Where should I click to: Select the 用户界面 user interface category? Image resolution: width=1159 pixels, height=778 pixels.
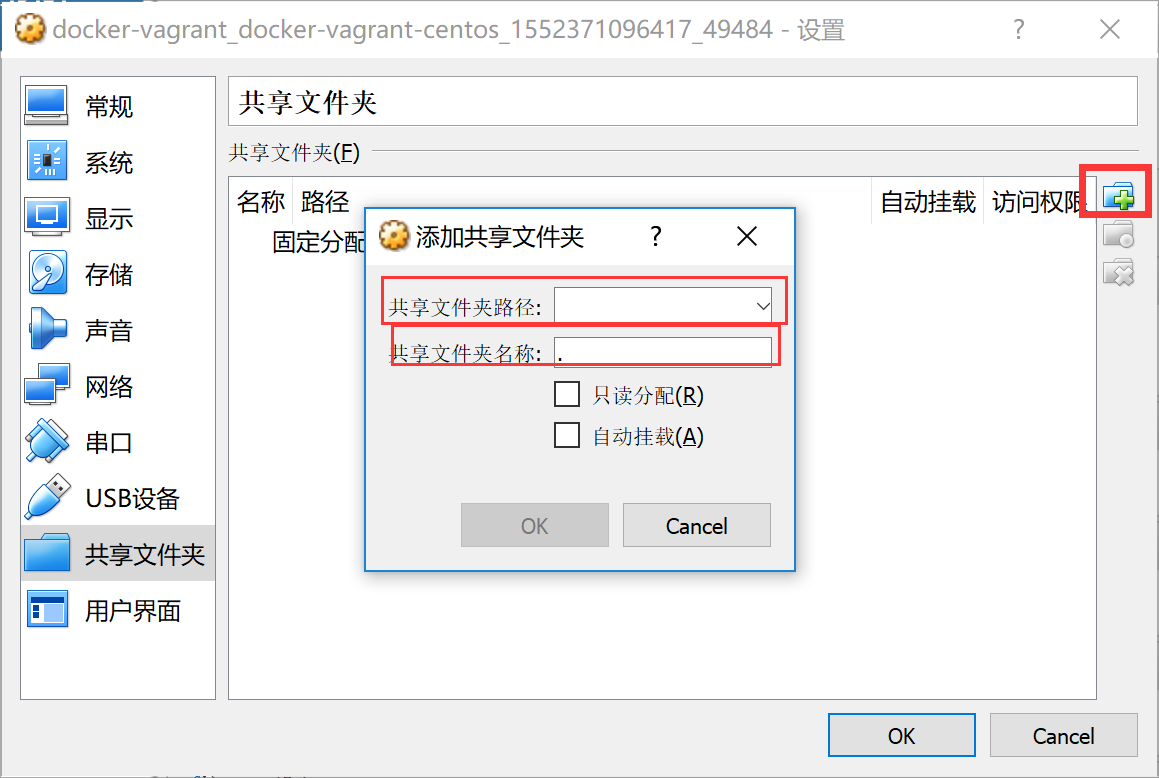tap(132, 610)
